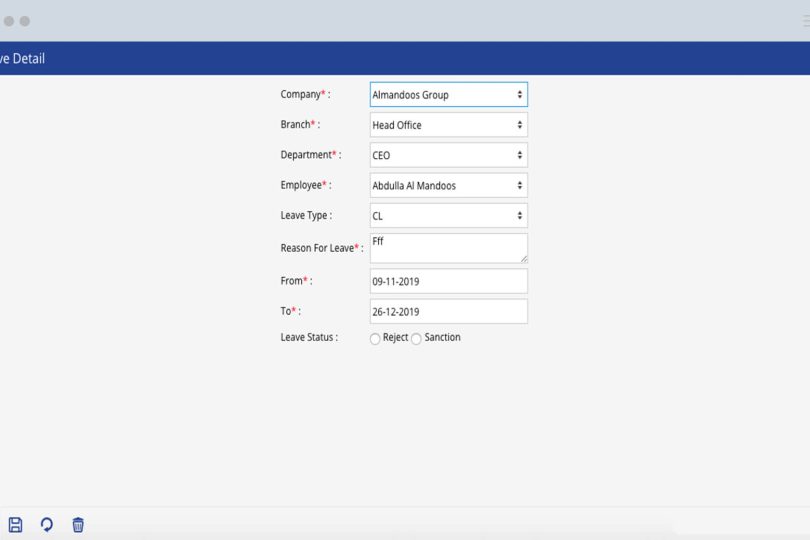
Task: Click the resize handle of Reason text area
Action: pyautogui.click(x=523, y=259)
